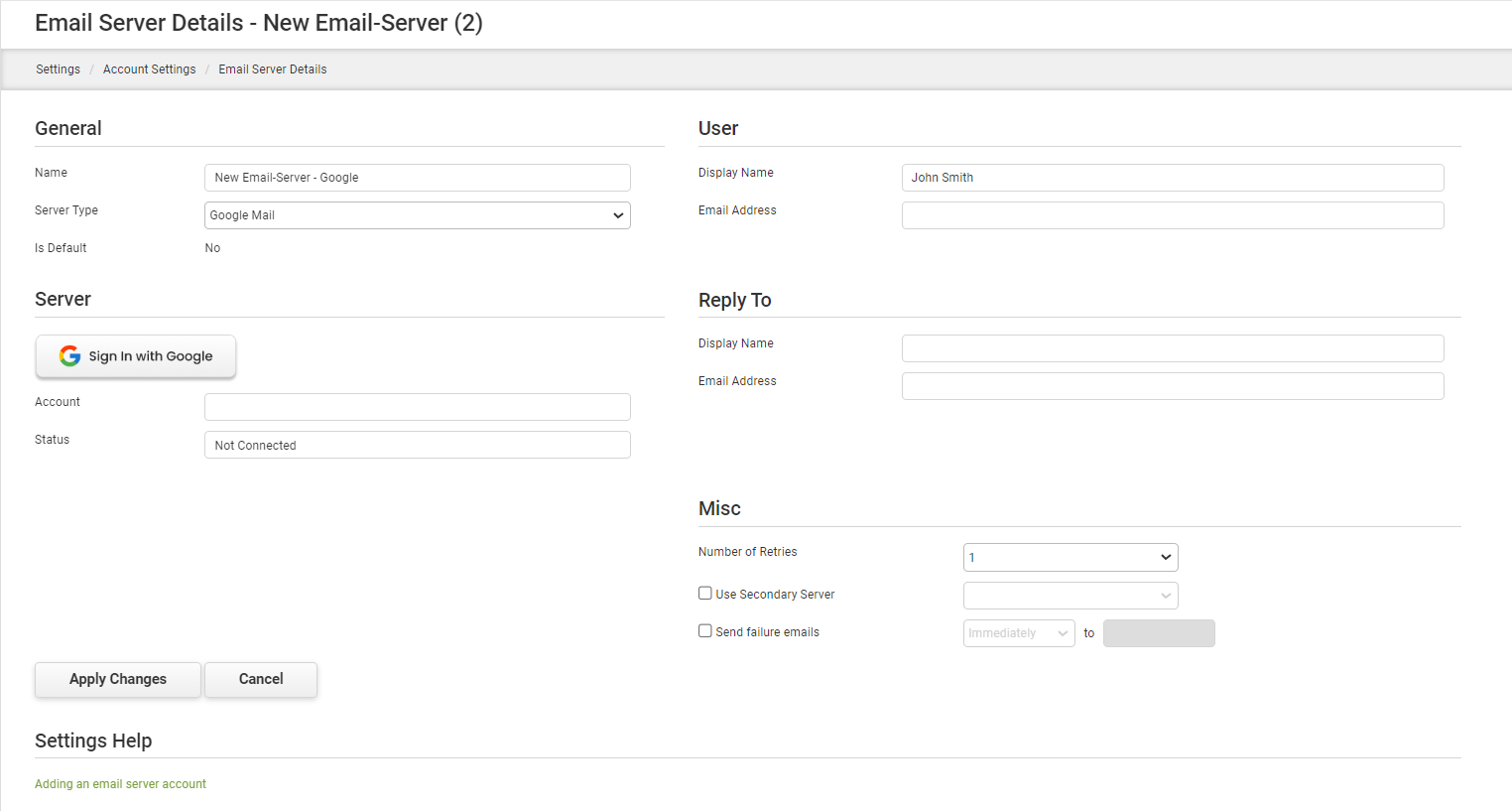The height and width of the screenshot is (811, 1512).
Task: Click the 'Server Type' label
Action: (x=66, y=210)
